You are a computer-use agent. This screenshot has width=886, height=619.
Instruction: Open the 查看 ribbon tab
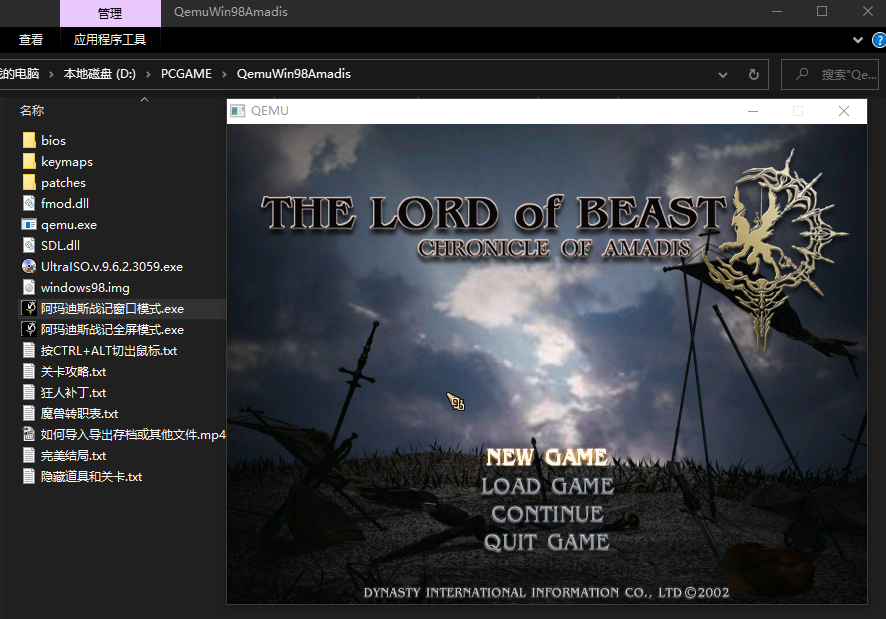tap(31, 40)
